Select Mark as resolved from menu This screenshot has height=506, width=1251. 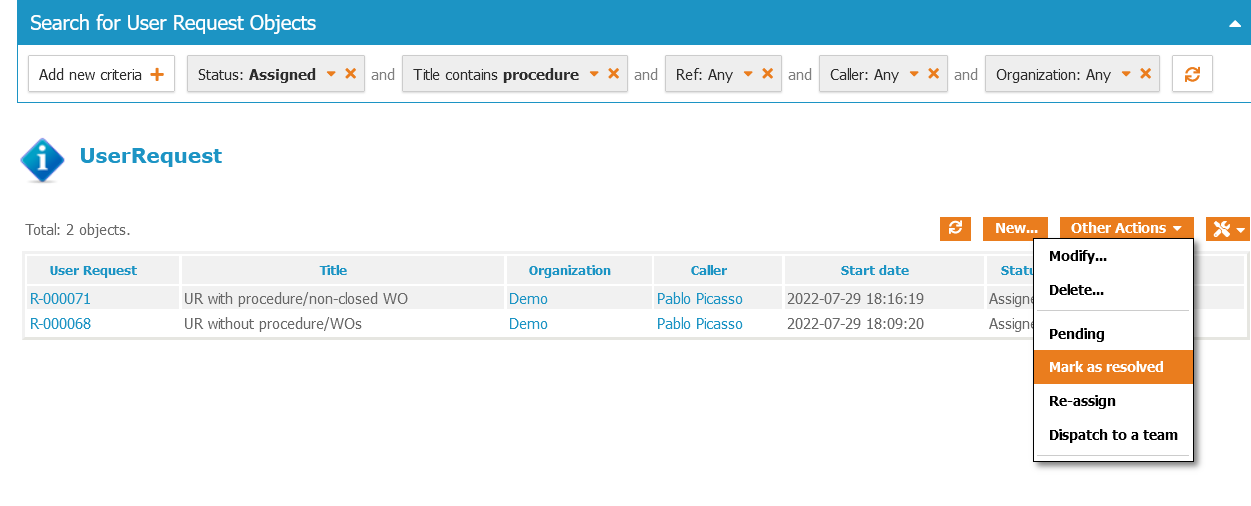(1106, 367)
